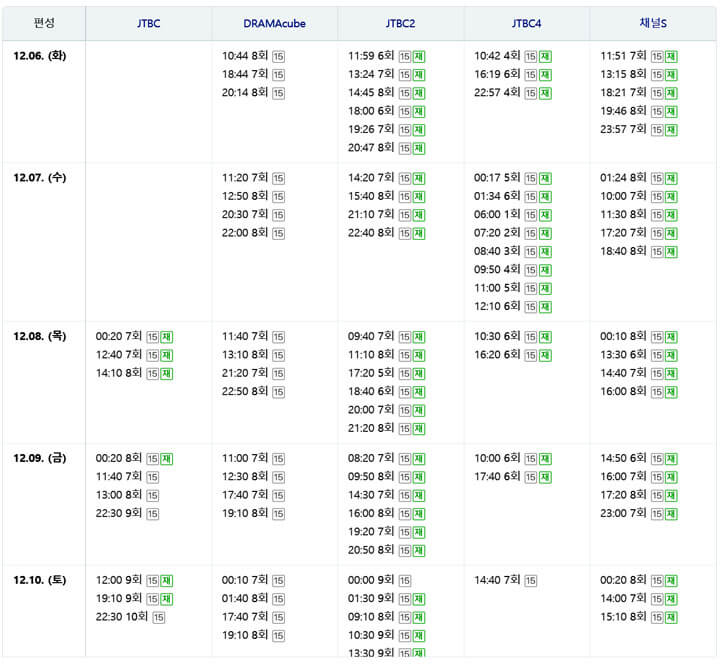The image size is (720, 665).
Task: Click the 15 rating badge beside JTBC2 15:40 8회
Action: (x=405, y=197)
